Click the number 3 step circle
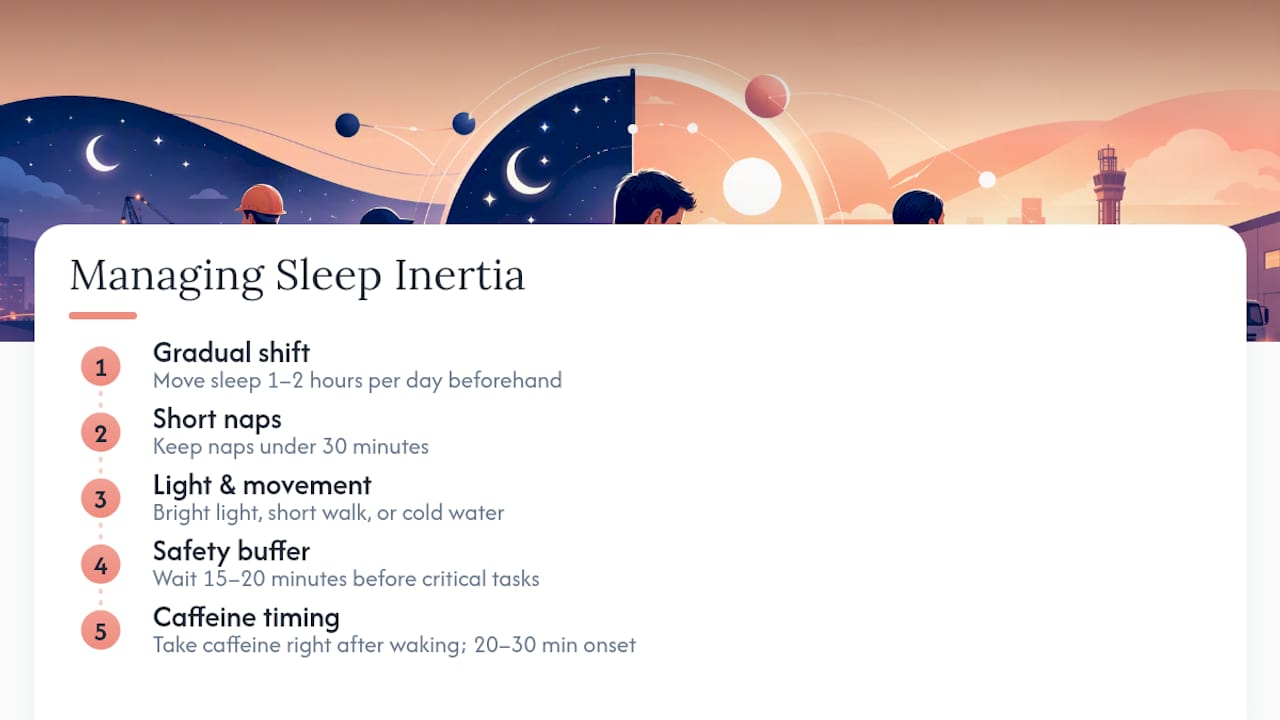Image resolution: width=1280 pixels, height=720 pixels. tap(100, 499)
